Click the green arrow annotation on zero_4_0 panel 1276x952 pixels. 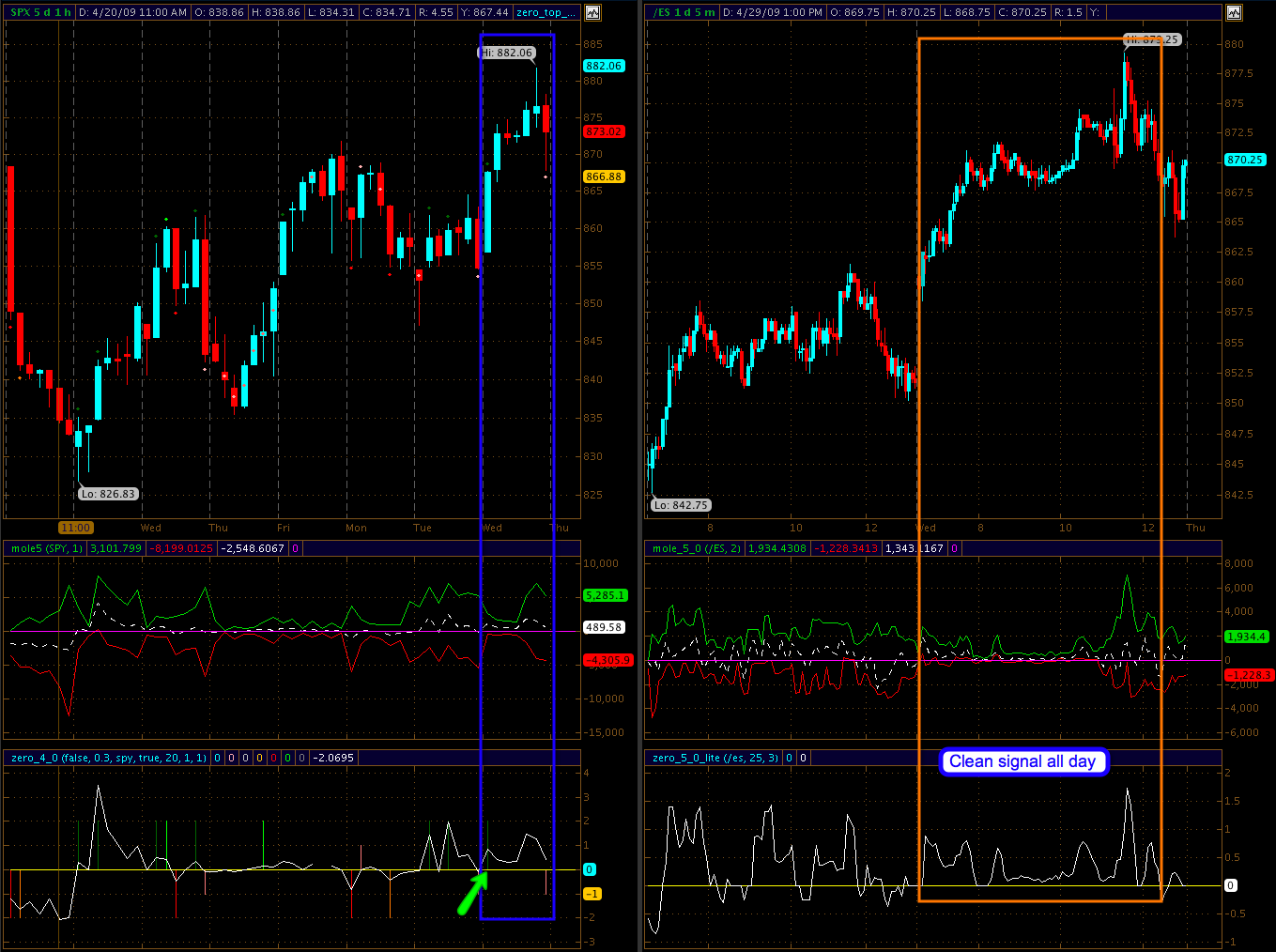pos(472,893)
